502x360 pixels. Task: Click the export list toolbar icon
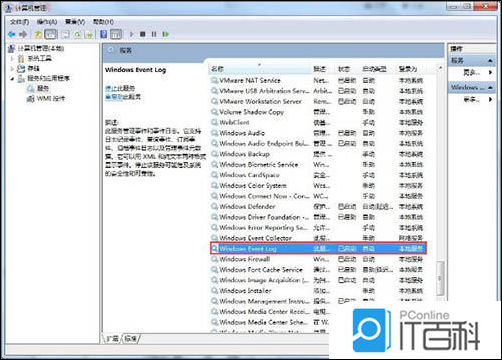pyautogui.click(x=89, y=34)
